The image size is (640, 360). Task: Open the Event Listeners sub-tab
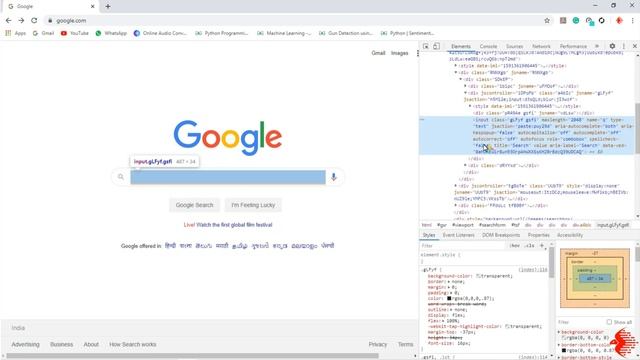(458, 235)
